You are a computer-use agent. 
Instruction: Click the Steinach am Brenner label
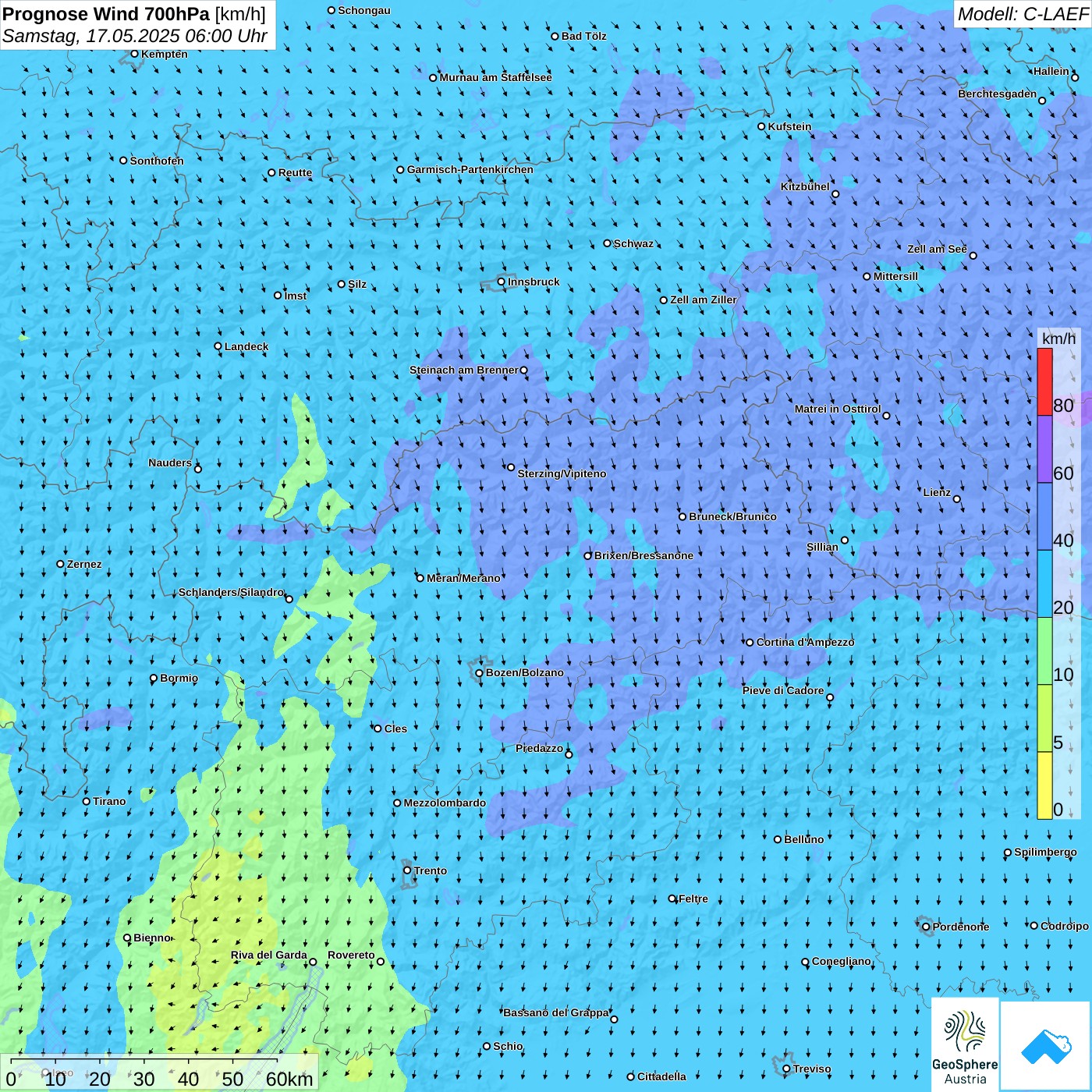pyautogui.click(x=463, y=370)
